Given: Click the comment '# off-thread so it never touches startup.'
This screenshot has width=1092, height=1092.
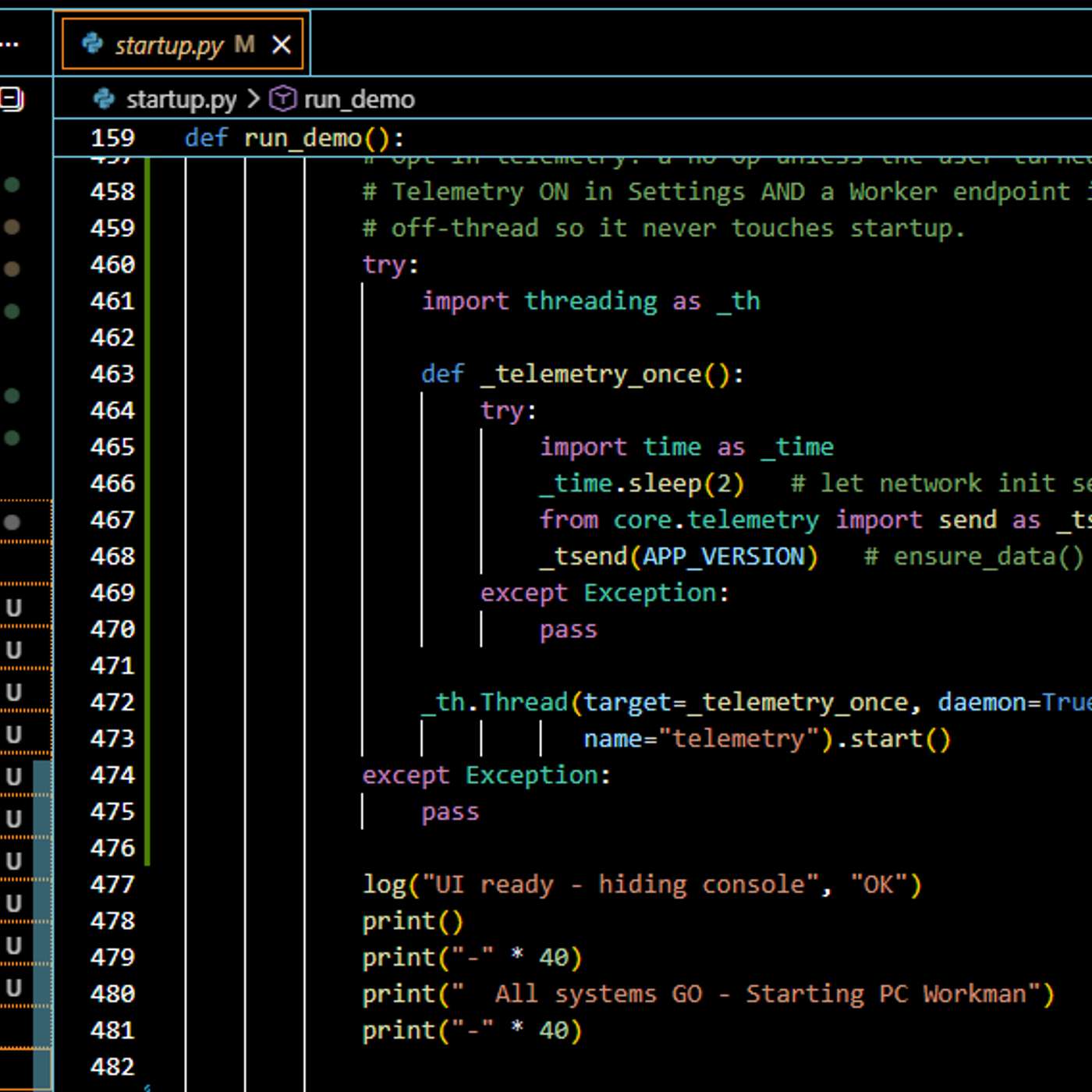Looking at the screenshot, I should tap(664, 228).
